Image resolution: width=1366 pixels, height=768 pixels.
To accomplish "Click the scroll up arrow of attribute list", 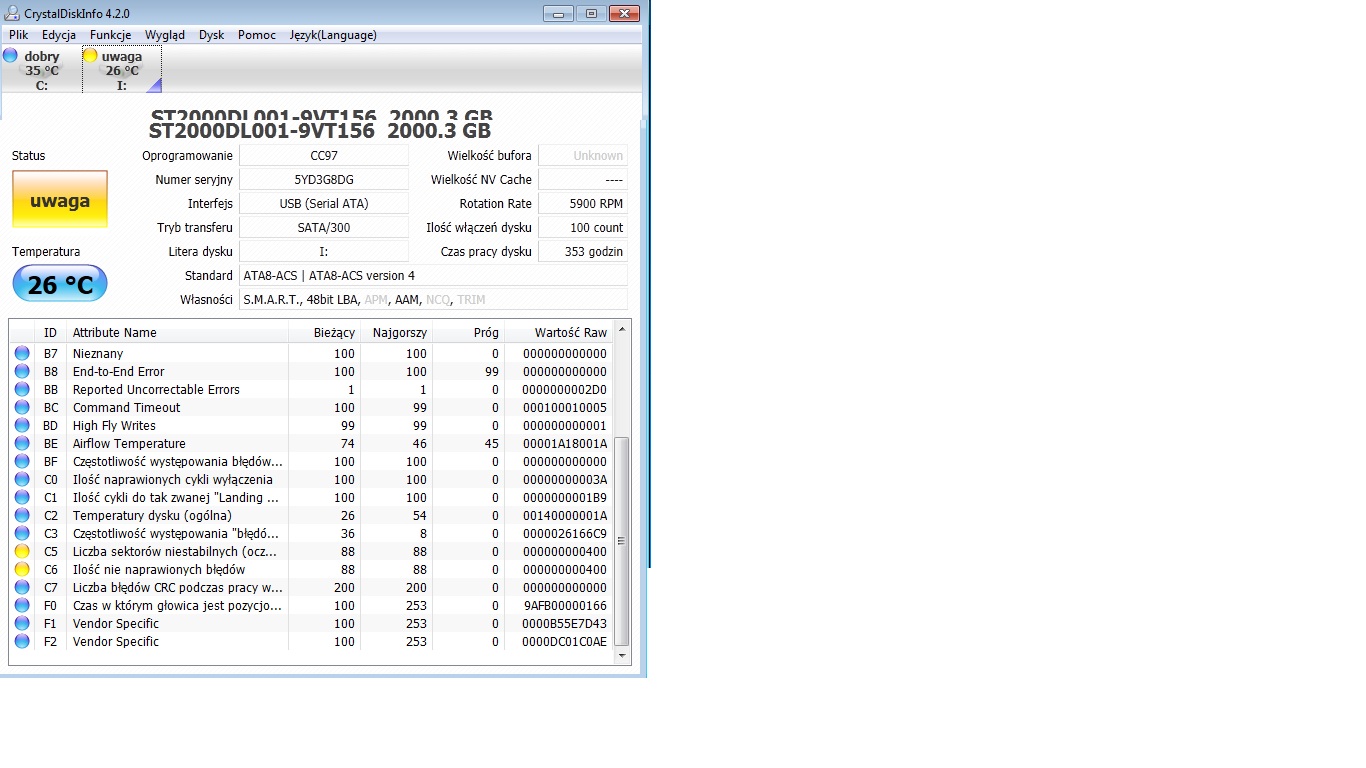I will 622,329.
